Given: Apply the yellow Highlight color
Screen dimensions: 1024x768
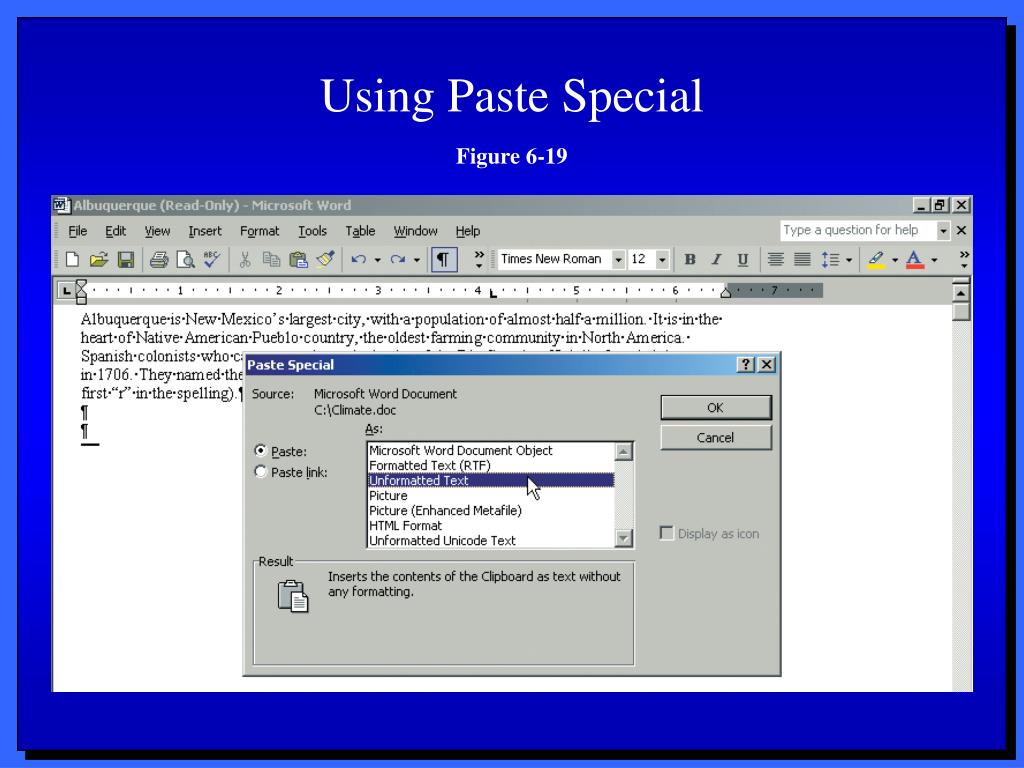Looking at the screenshot, I should [876, 260].
